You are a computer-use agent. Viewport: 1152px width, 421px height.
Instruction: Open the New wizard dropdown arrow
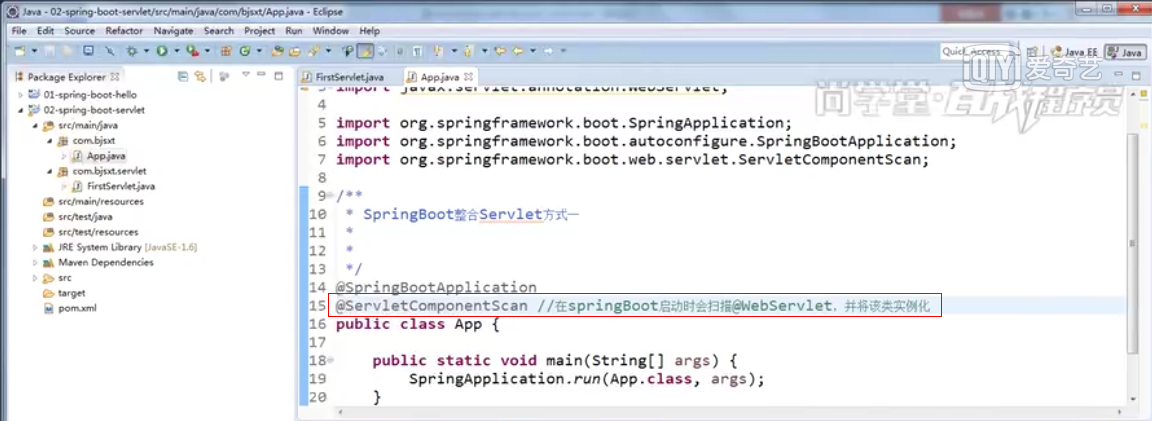(x=34, y=51)
